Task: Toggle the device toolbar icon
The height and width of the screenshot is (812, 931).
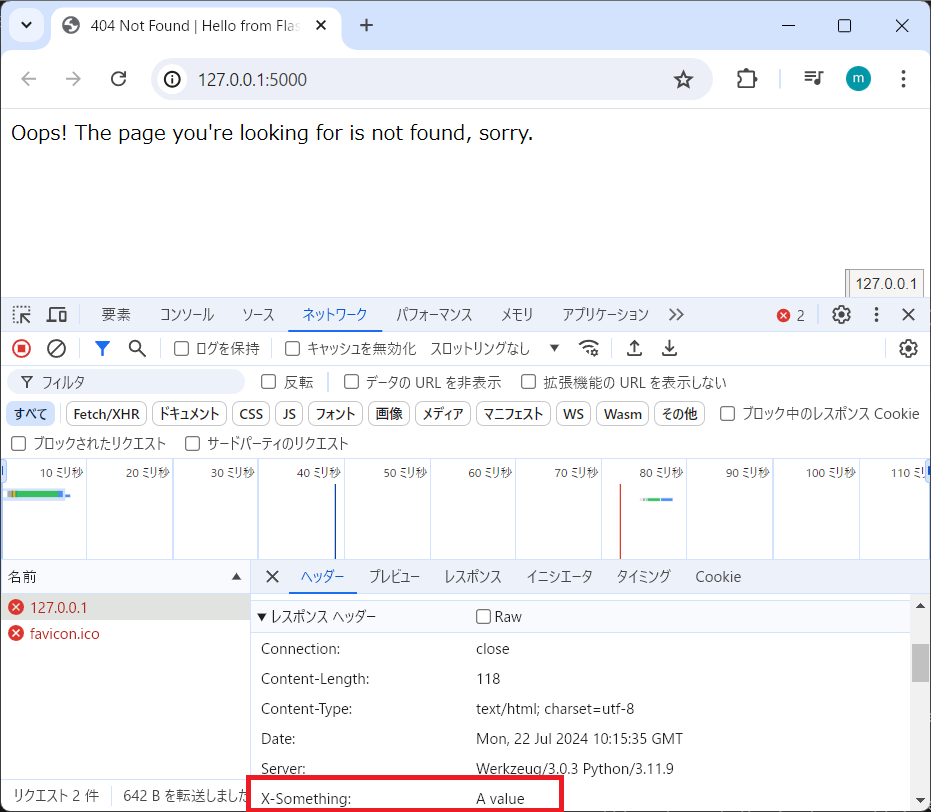Action: (x=57, y=315)
